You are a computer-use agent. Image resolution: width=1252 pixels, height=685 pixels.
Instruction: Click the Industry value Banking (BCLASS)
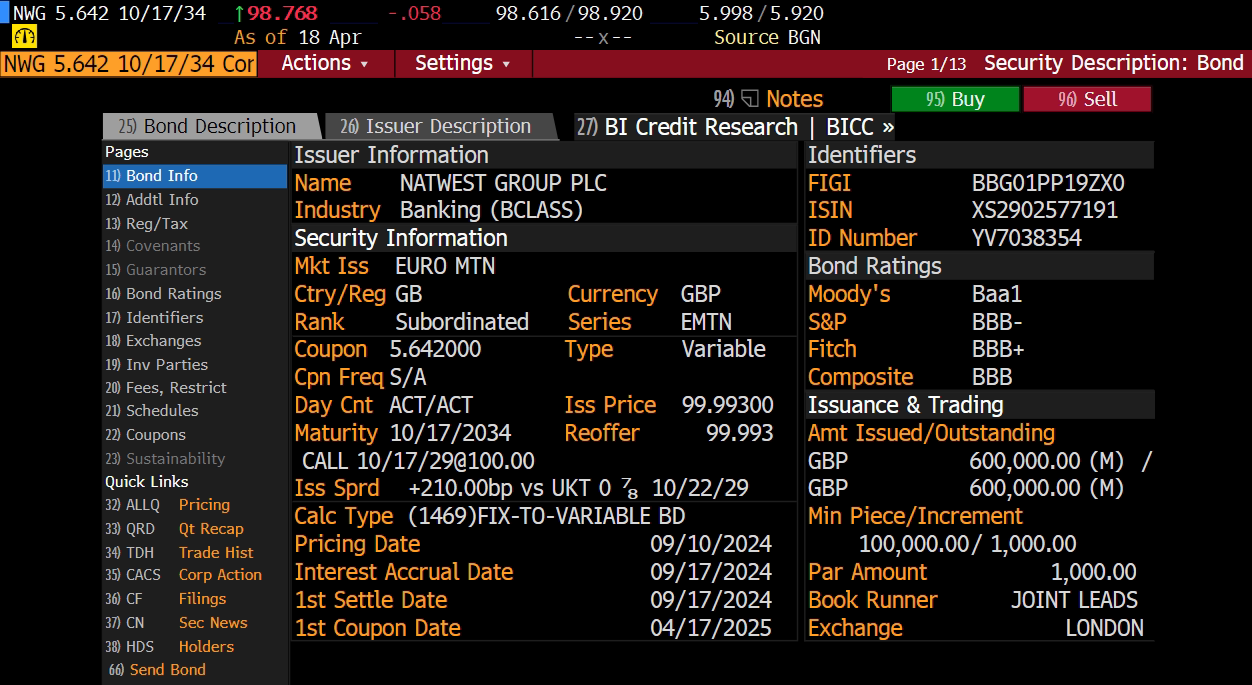tap(491, 211)
